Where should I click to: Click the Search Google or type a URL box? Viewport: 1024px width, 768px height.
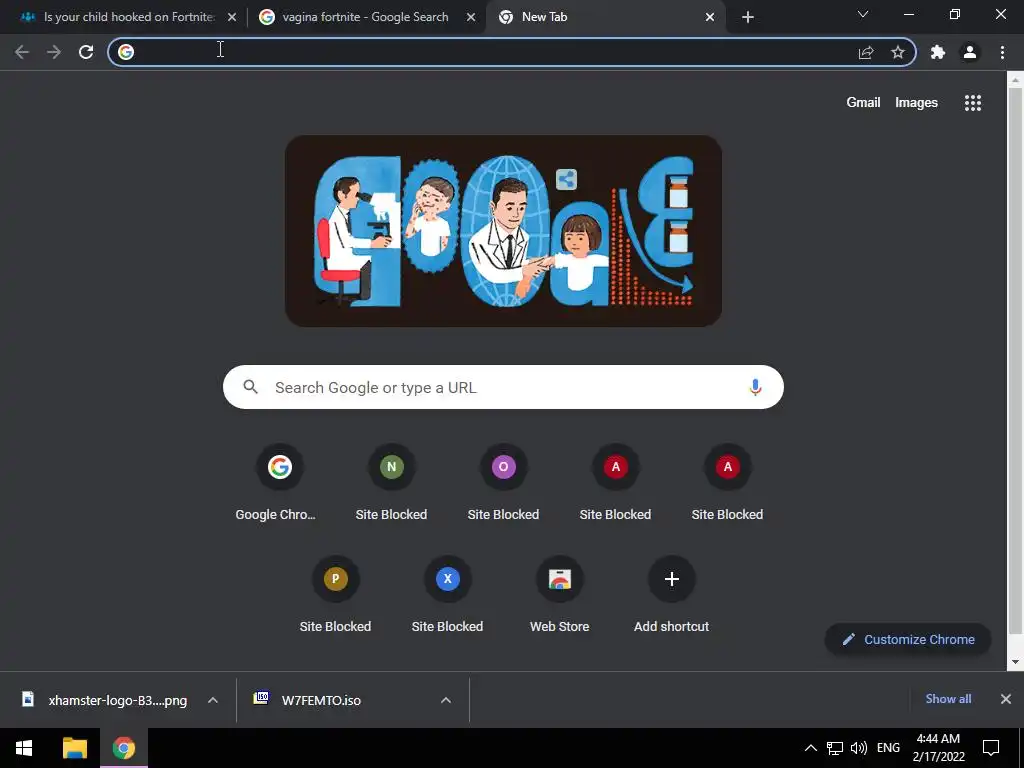point(503,387)
